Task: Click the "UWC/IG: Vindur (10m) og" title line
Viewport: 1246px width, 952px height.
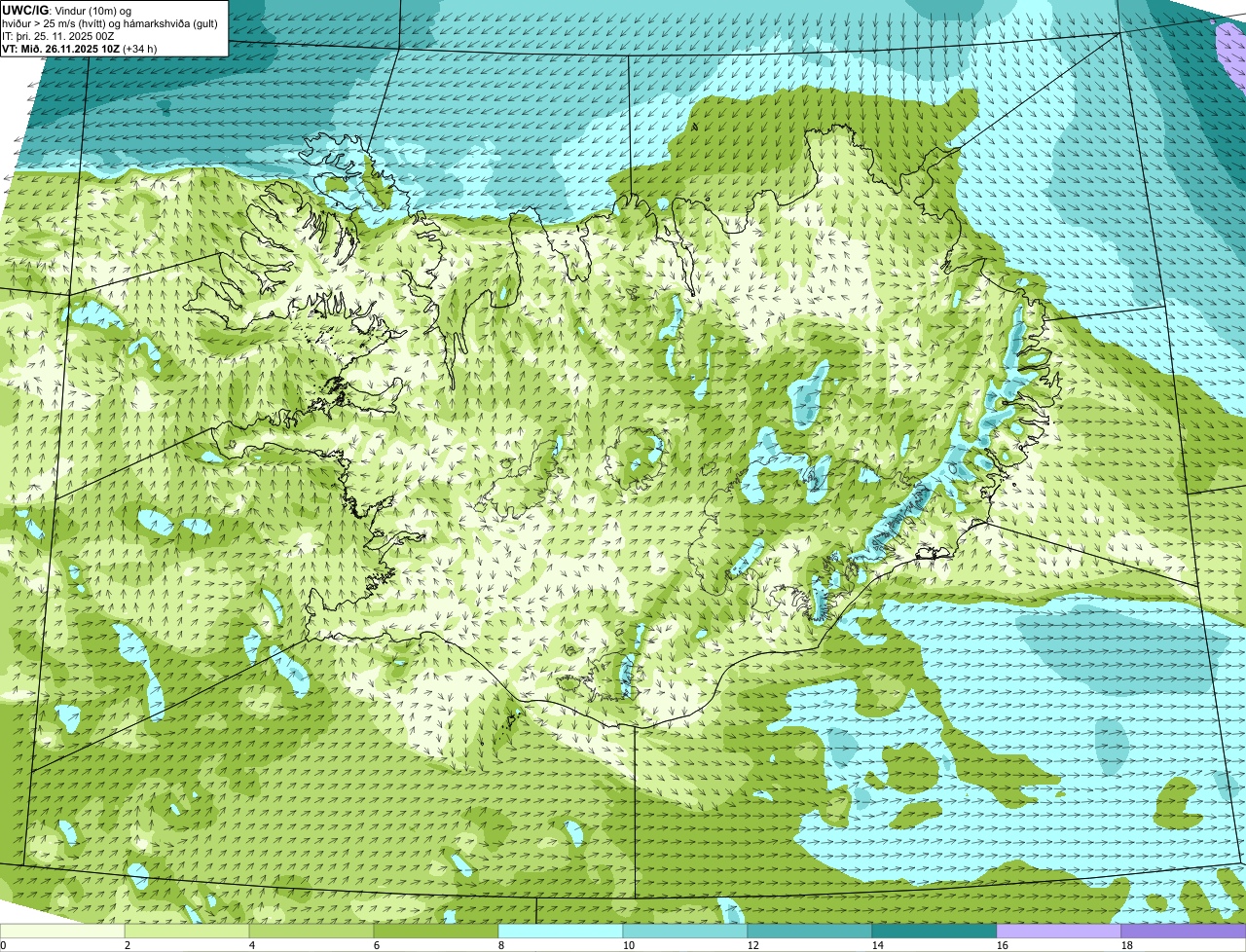Action: (67, 11)
